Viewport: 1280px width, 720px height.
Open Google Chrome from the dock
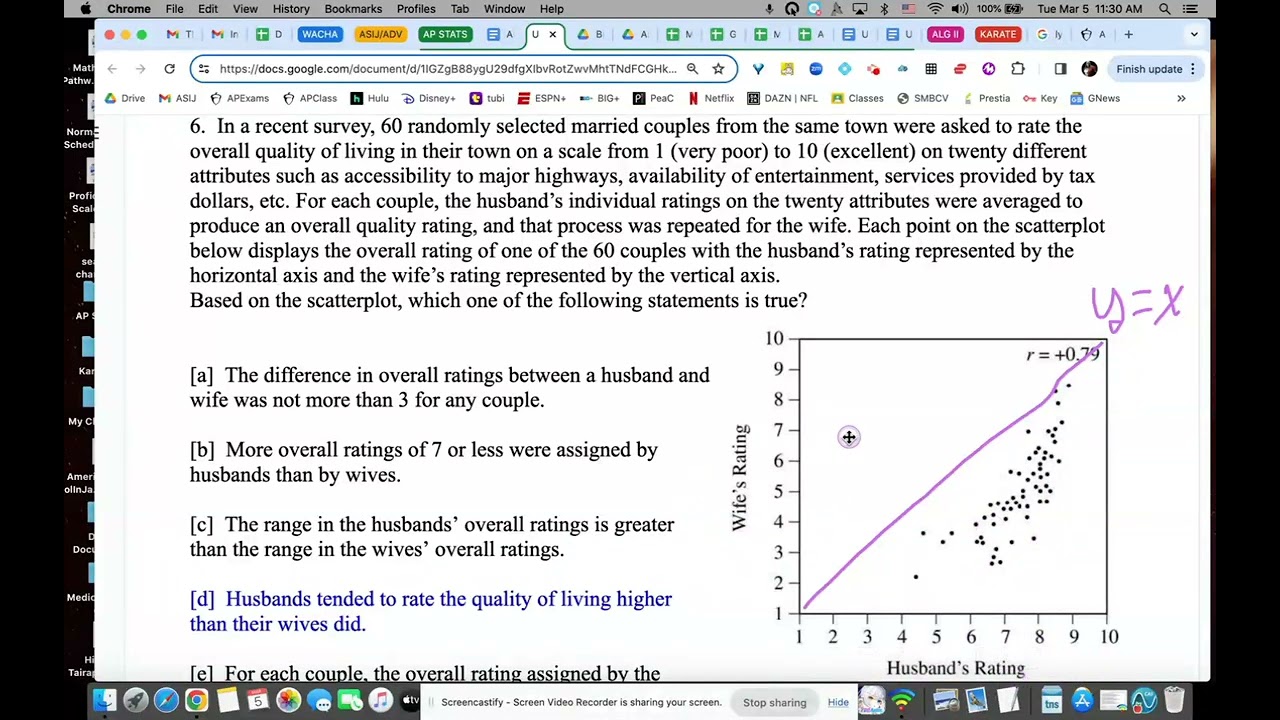[x=196, y=700]
